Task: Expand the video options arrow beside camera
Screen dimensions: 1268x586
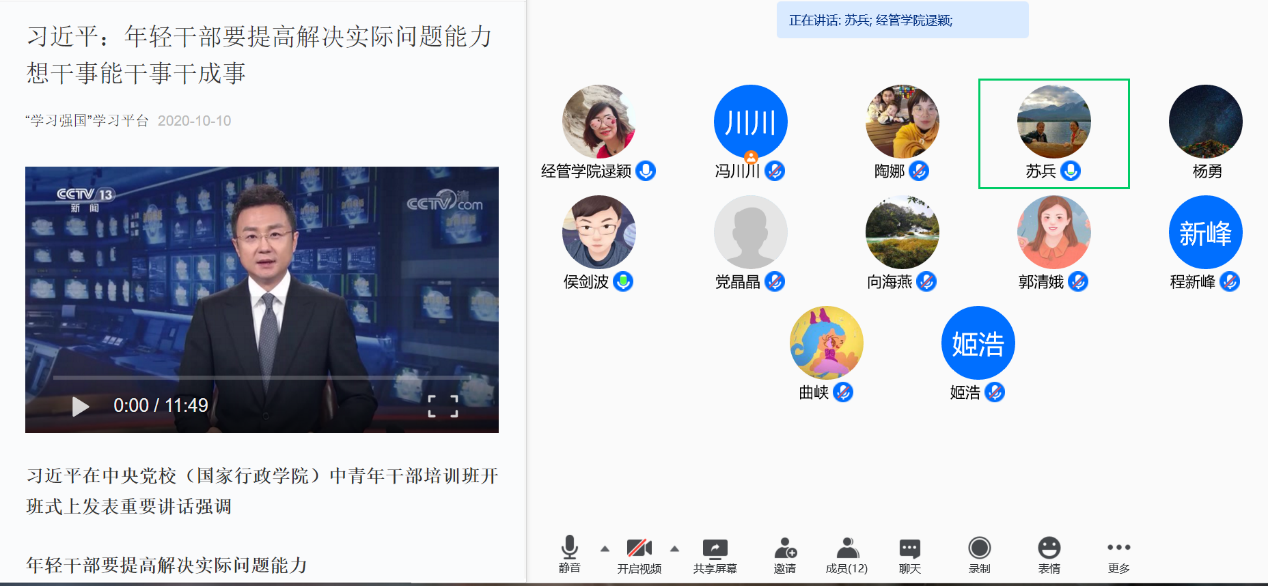Action: (x=674, y=548)
